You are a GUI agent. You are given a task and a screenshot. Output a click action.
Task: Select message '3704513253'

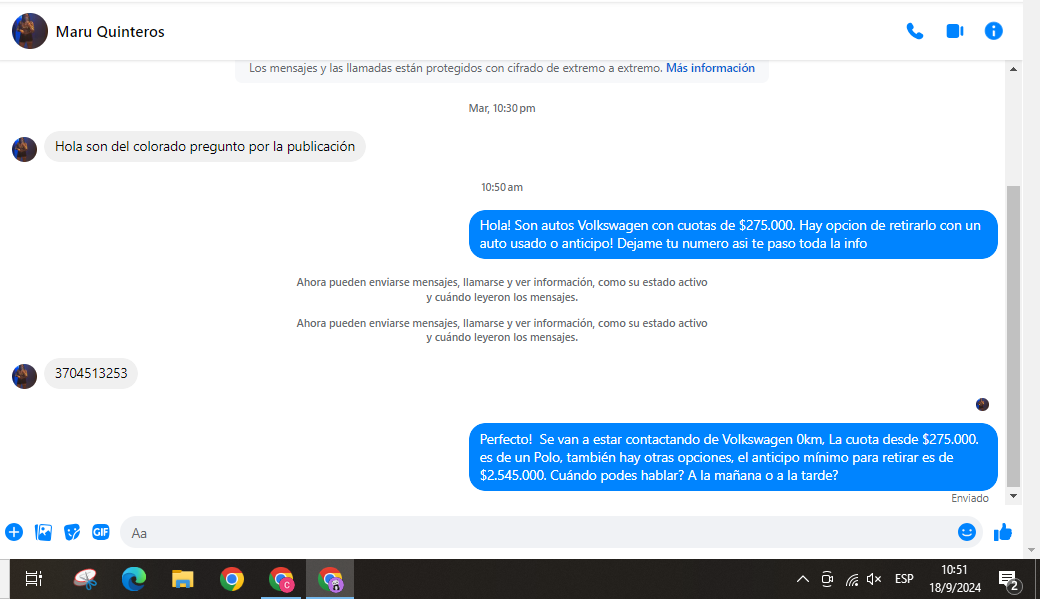(x=91, y=373)
